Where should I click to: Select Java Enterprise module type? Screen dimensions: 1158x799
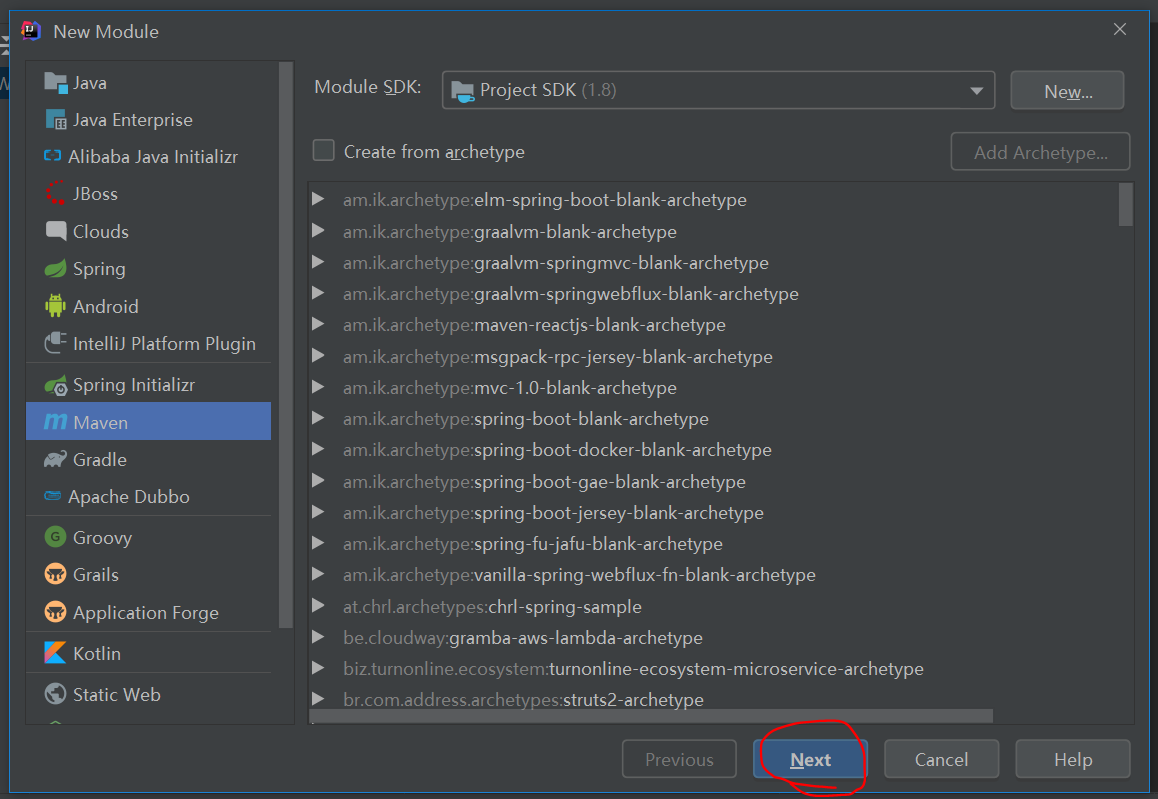[x=132, y=120]
